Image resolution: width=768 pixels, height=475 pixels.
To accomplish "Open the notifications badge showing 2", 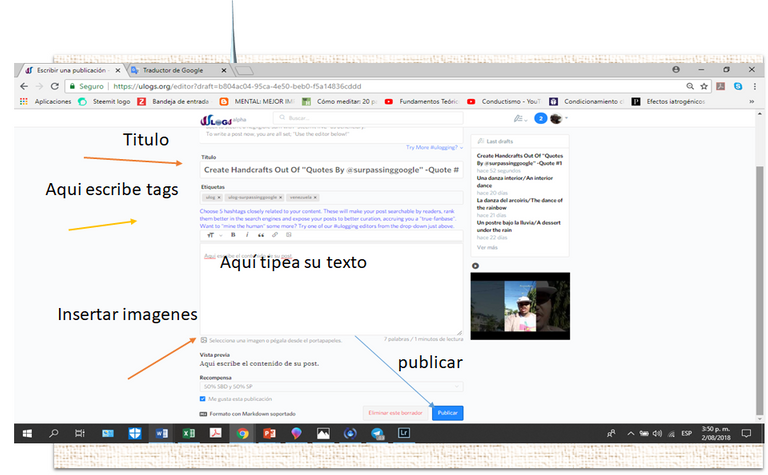I will pos(541,119).
